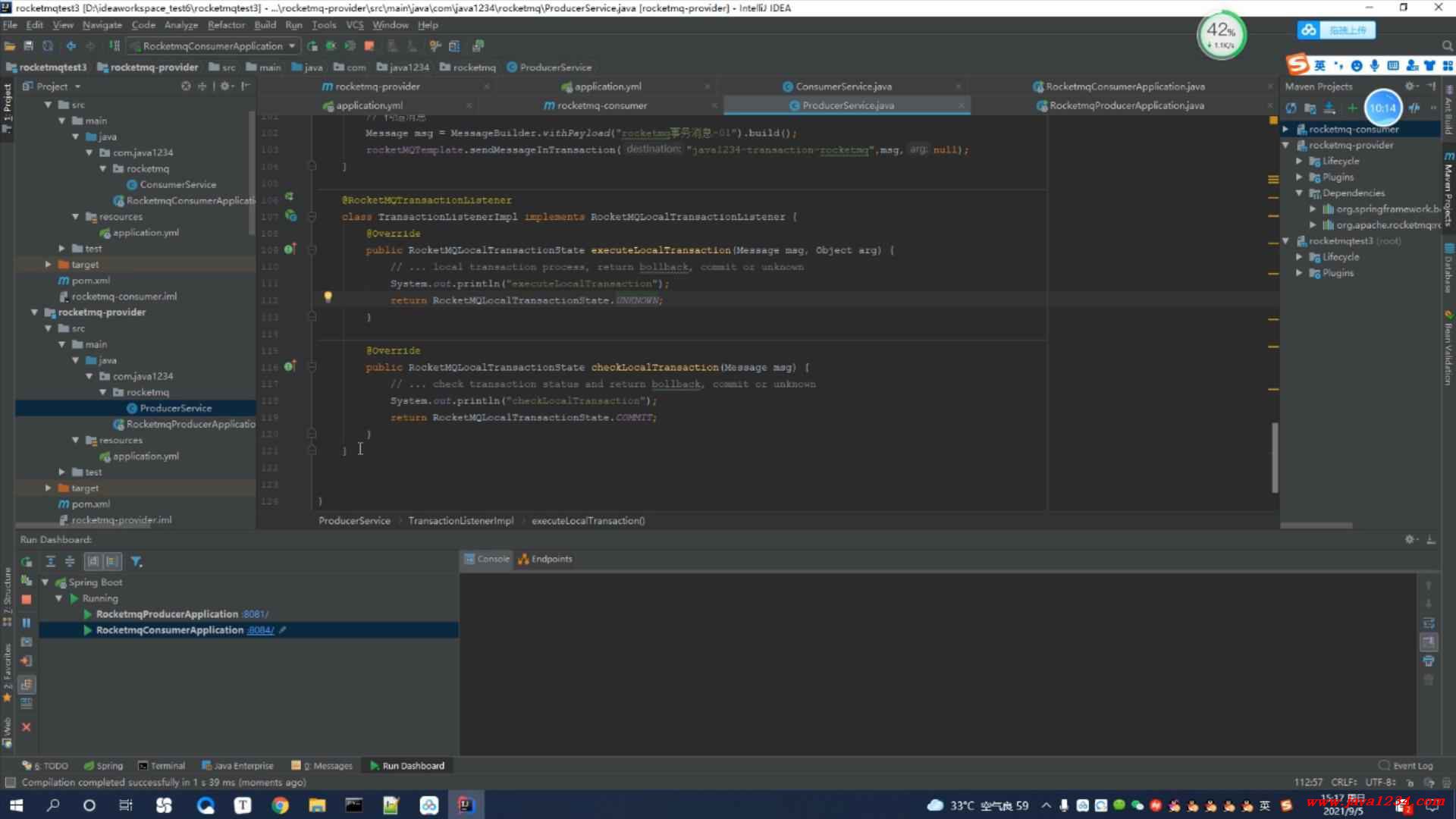The width and height of the screenshot is (1456, 819).
Task: Click executeLocalTransaction() breadcrumb
Action: 588,521
